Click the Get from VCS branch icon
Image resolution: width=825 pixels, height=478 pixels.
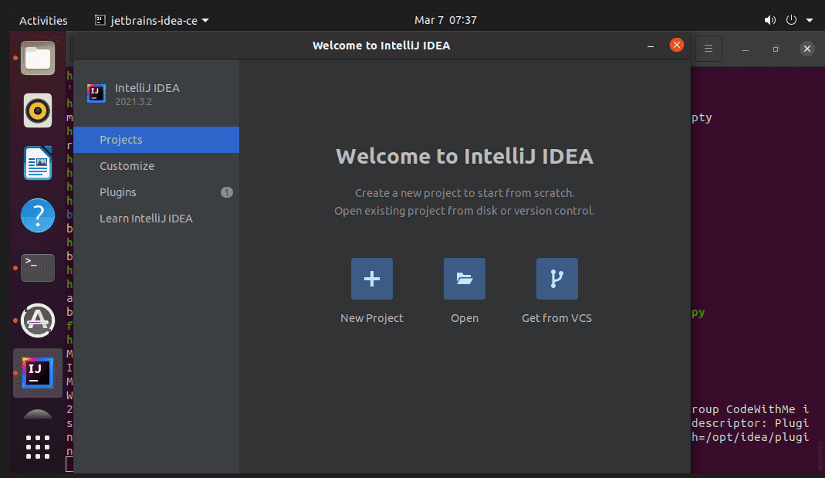coord(557,278)
